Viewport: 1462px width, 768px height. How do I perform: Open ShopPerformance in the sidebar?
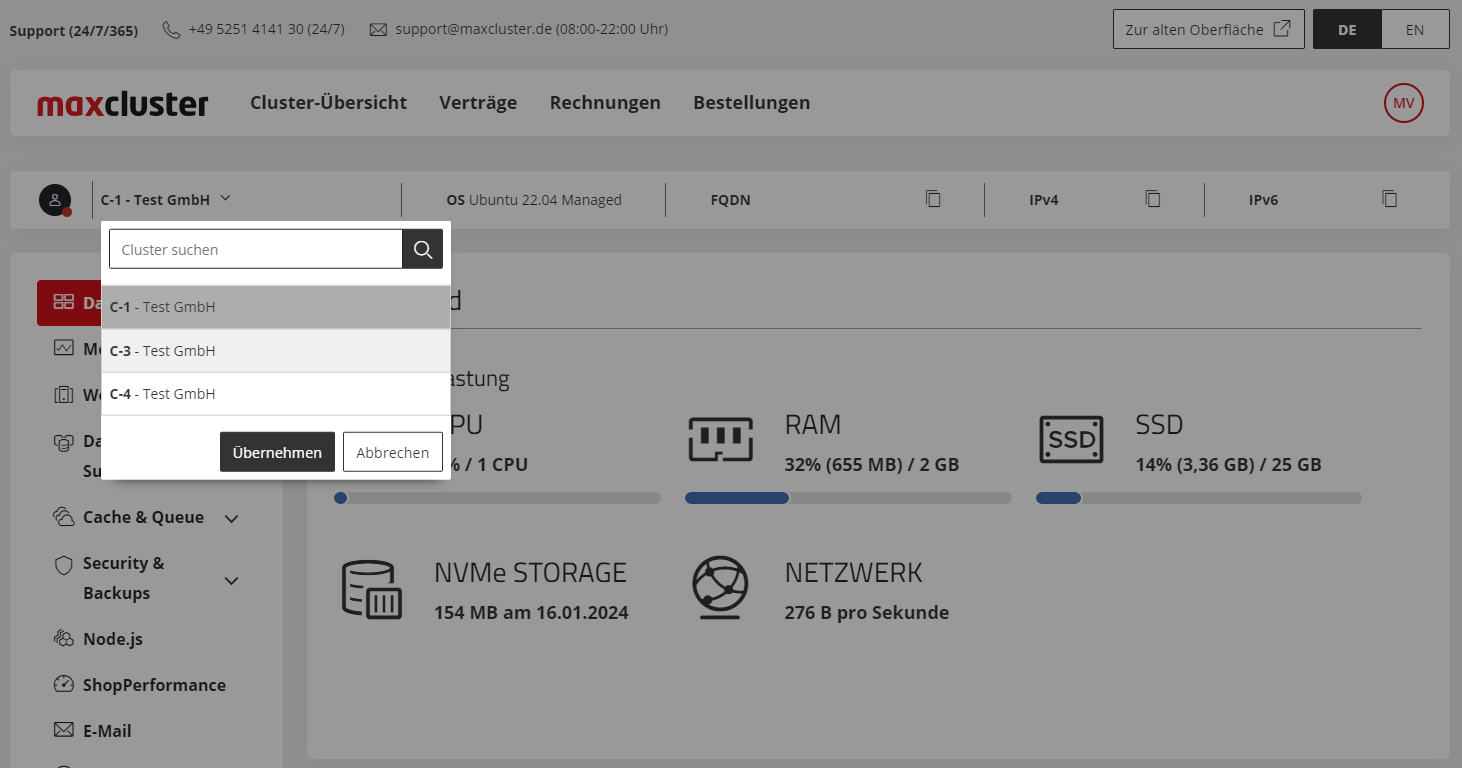[x=154, y=685]
